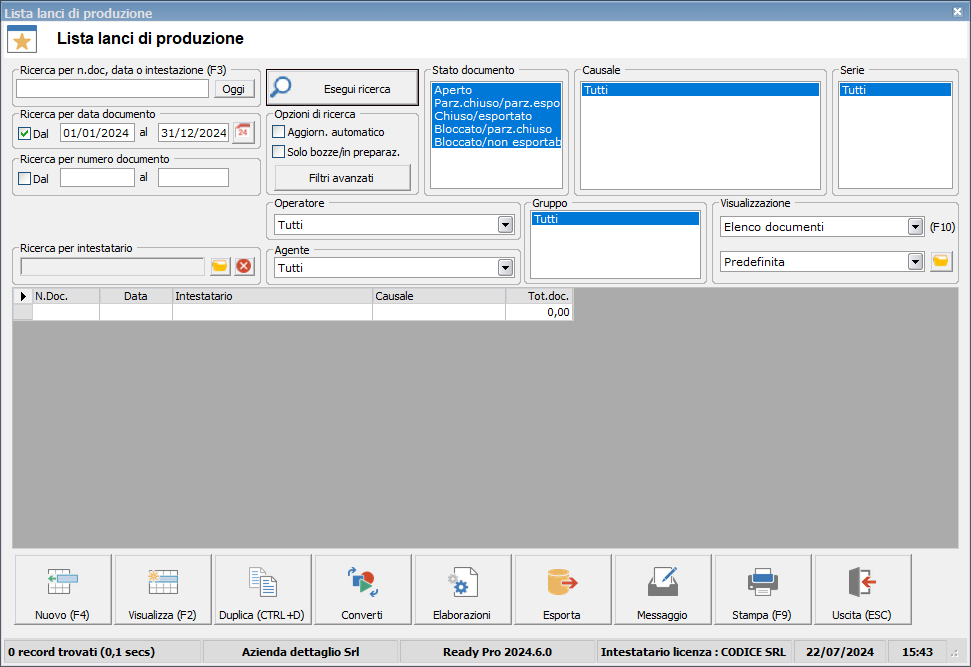The width and height of the screenshot is (971, 667).
Task: Focus the n.doc, data o intestazione search field
Action: point(113,89)
